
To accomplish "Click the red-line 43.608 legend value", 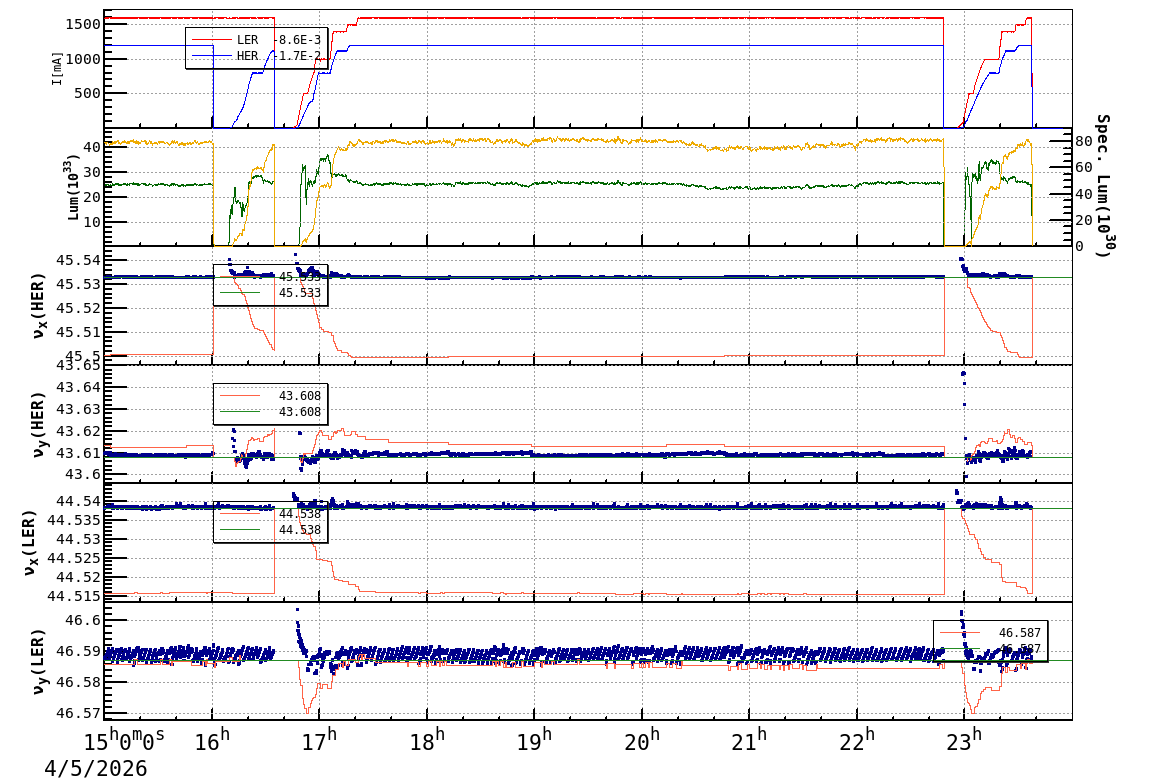I will coord(300,396).
